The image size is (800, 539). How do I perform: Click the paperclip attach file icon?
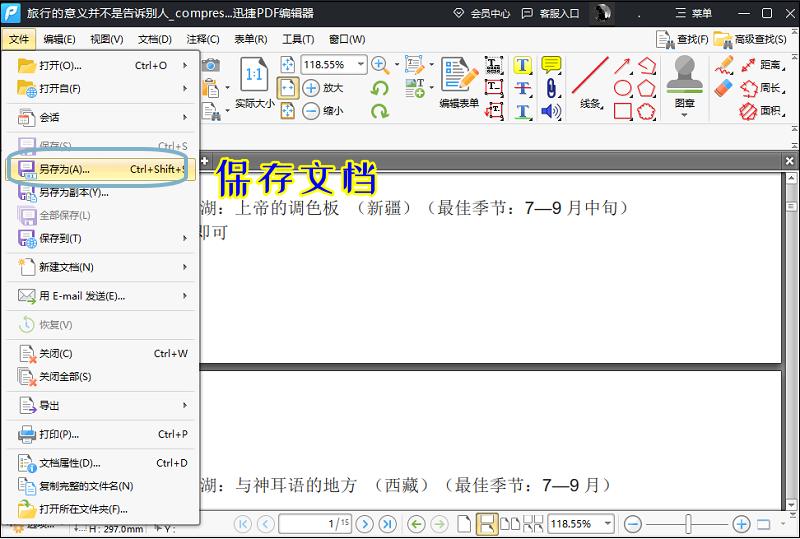(551, 88)
